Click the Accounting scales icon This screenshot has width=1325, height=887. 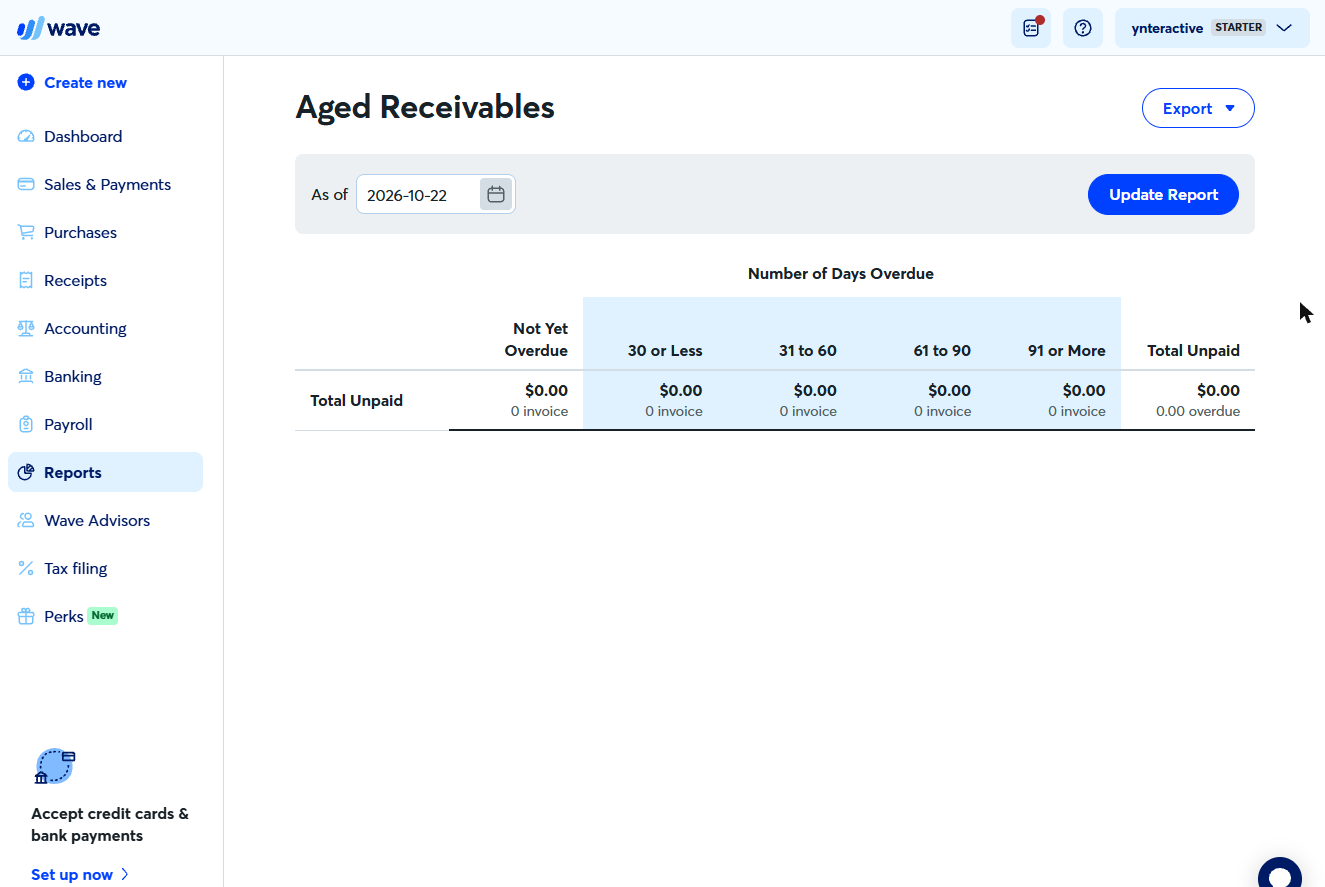[26, 329]
